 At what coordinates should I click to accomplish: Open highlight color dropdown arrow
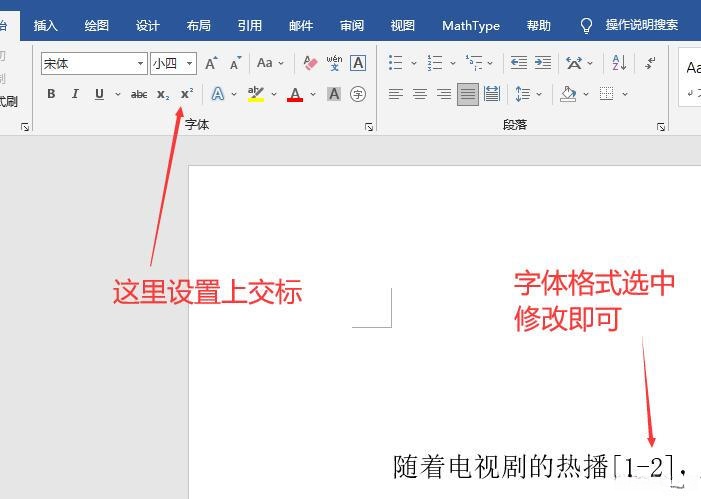coord(274,94)
